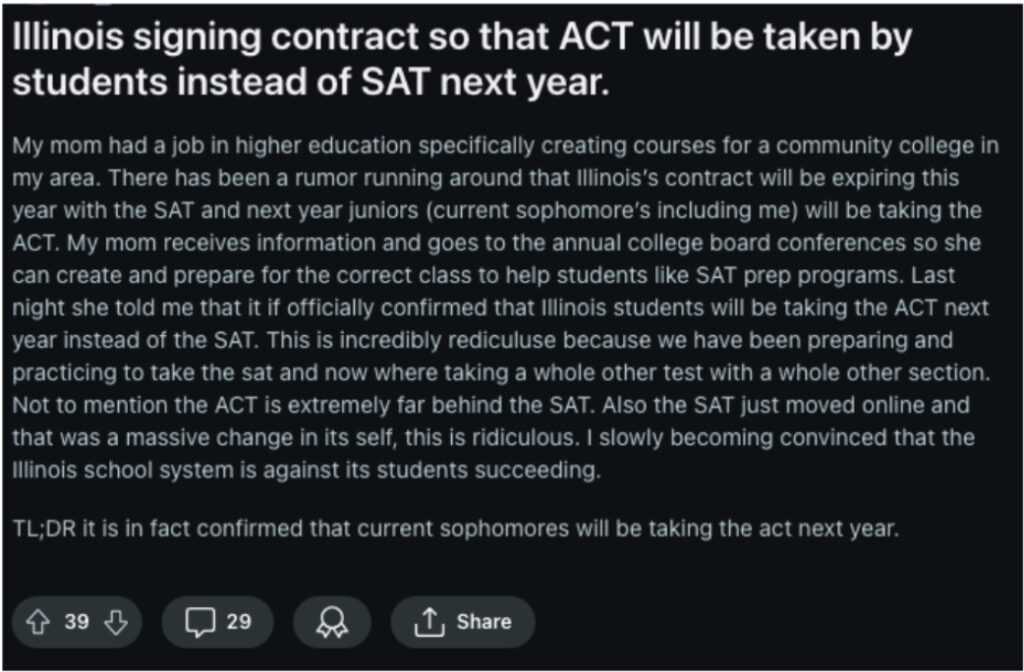Click the Share label text

(484, 622)
